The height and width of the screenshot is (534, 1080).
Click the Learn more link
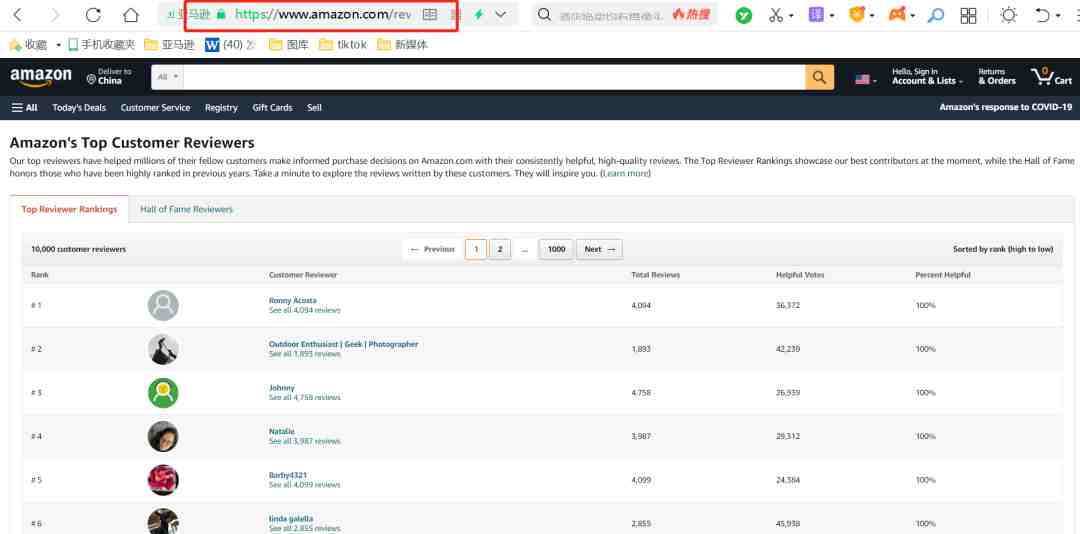[625, 174]
